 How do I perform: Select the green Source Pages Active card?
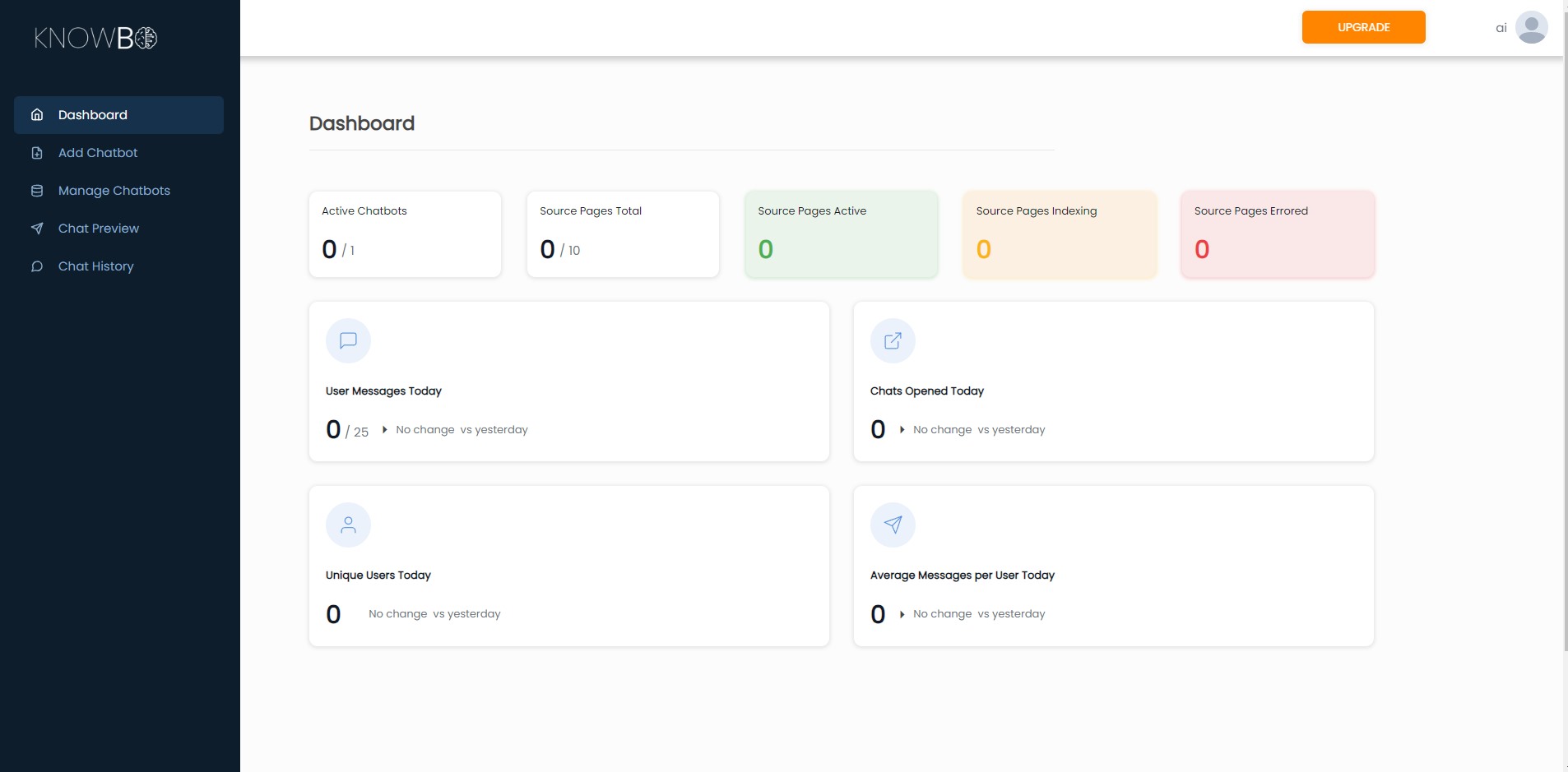pyautogui.click(x=841, y=234)
